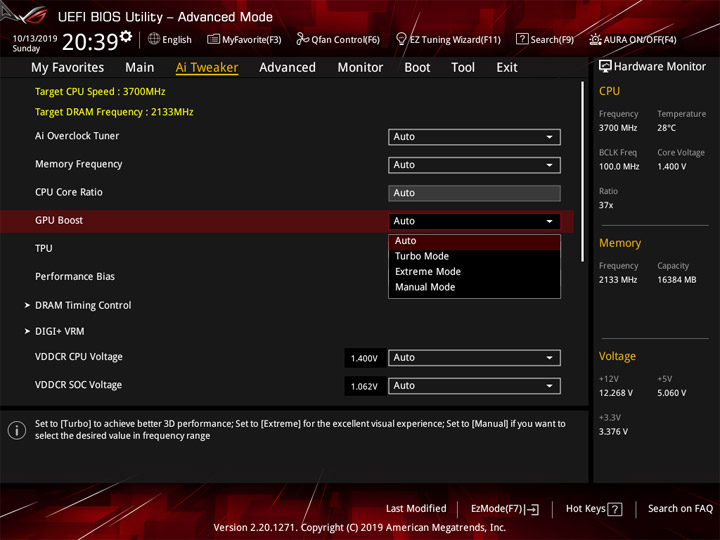Click Target DRAM Frequency : 2133MHz text
The width and height of the screenshot is (720, 540).
coord(114,112)
